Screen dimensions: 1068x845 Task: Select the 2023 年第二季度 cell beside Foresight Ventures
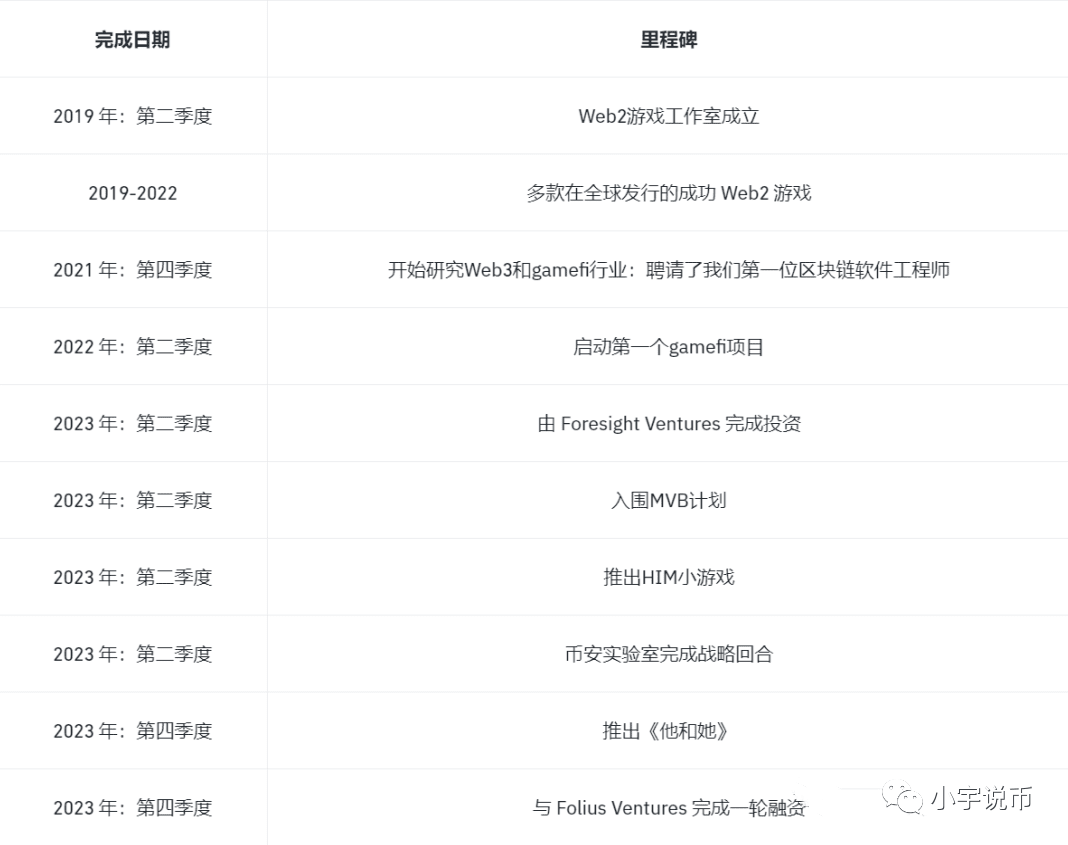click(x=133, y=423)
